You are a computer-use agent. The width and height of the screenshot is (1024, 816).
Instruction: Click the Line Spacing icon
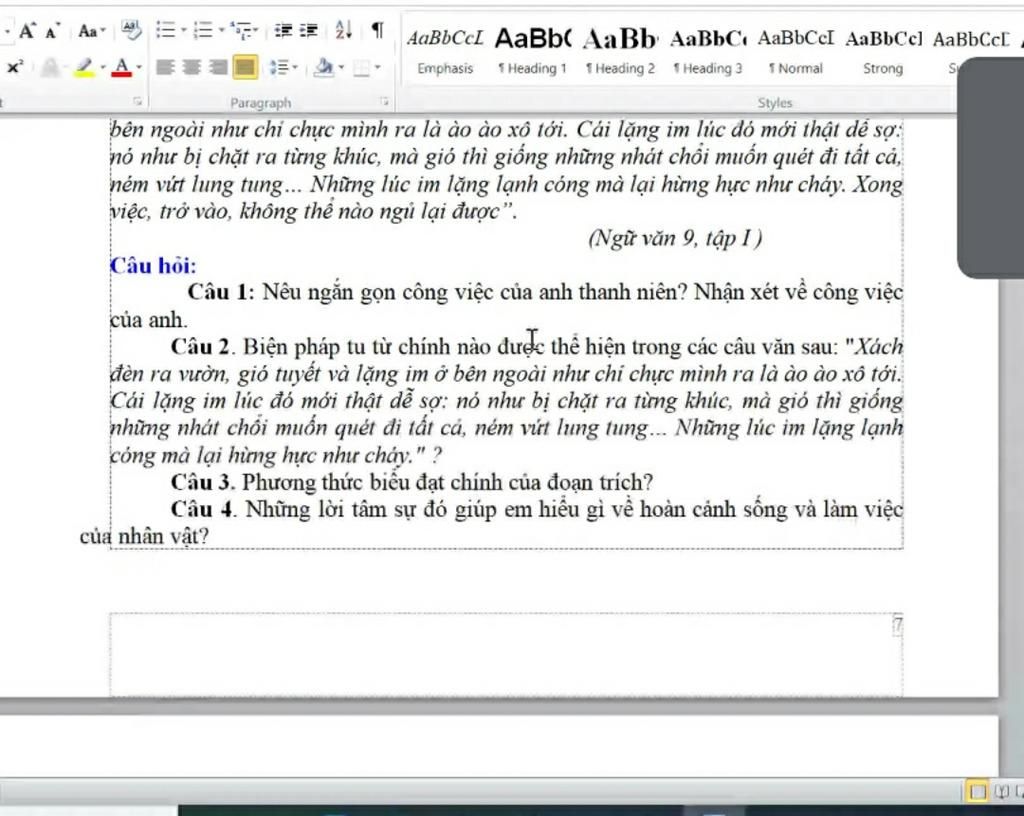tap(279, 67)
